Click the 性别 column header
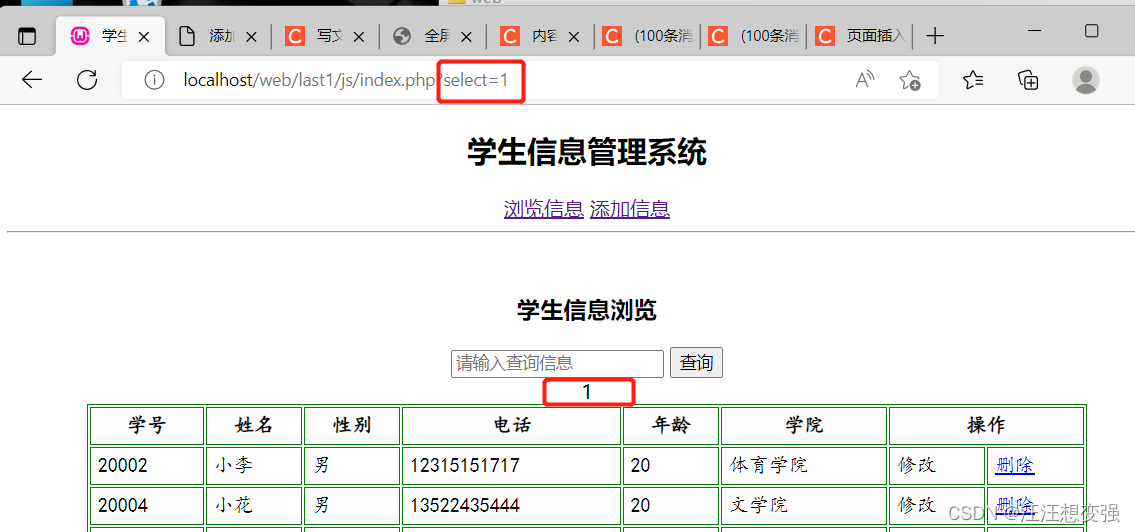The width and height of the screenshot is (1135, 532). click(x=353, y=426)
